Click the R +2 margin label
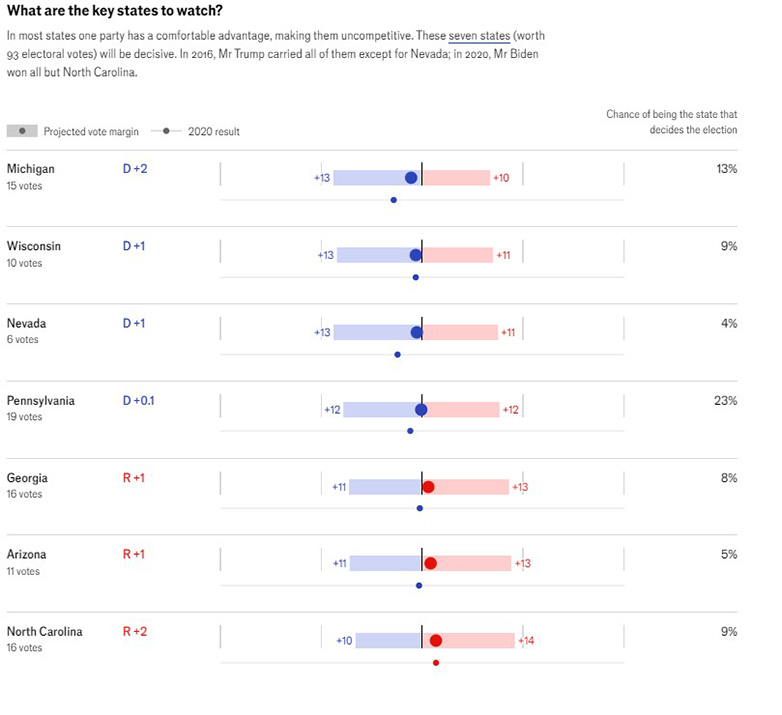 pyautogui.click(x=134, y=632)
